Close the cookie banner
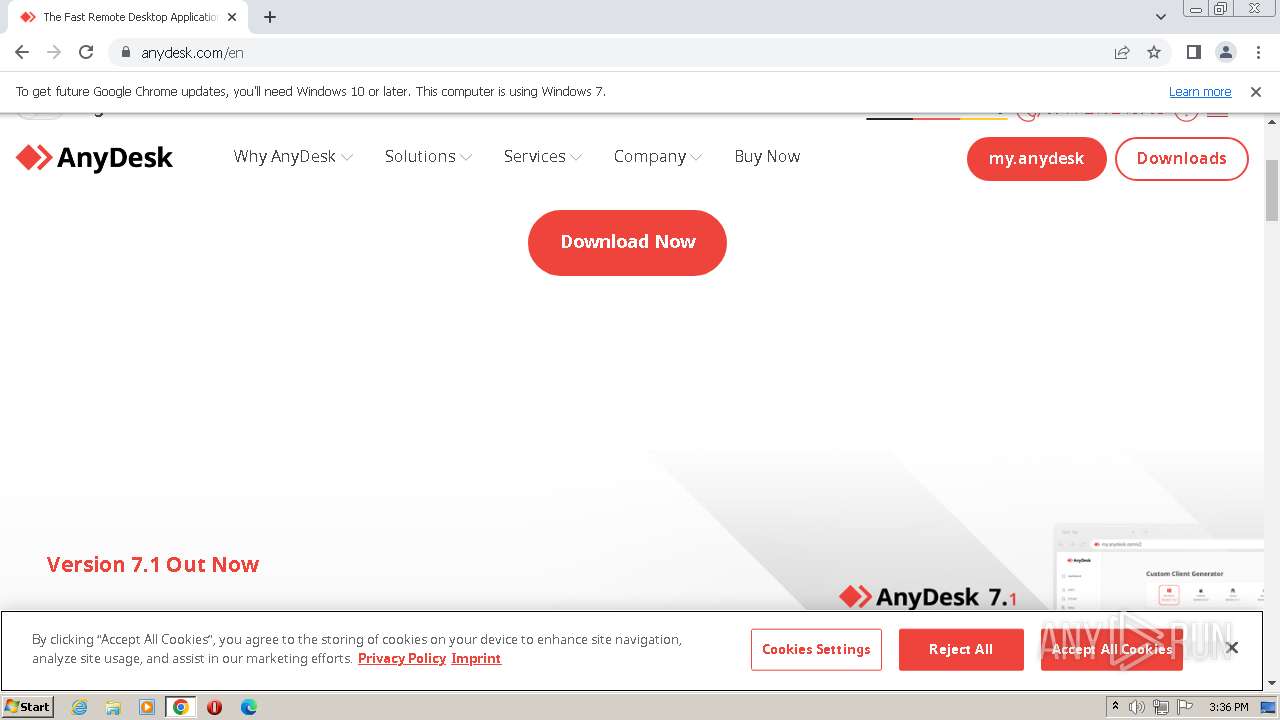This screenshot has width=1280, height=720. [x=1232, y=648]
